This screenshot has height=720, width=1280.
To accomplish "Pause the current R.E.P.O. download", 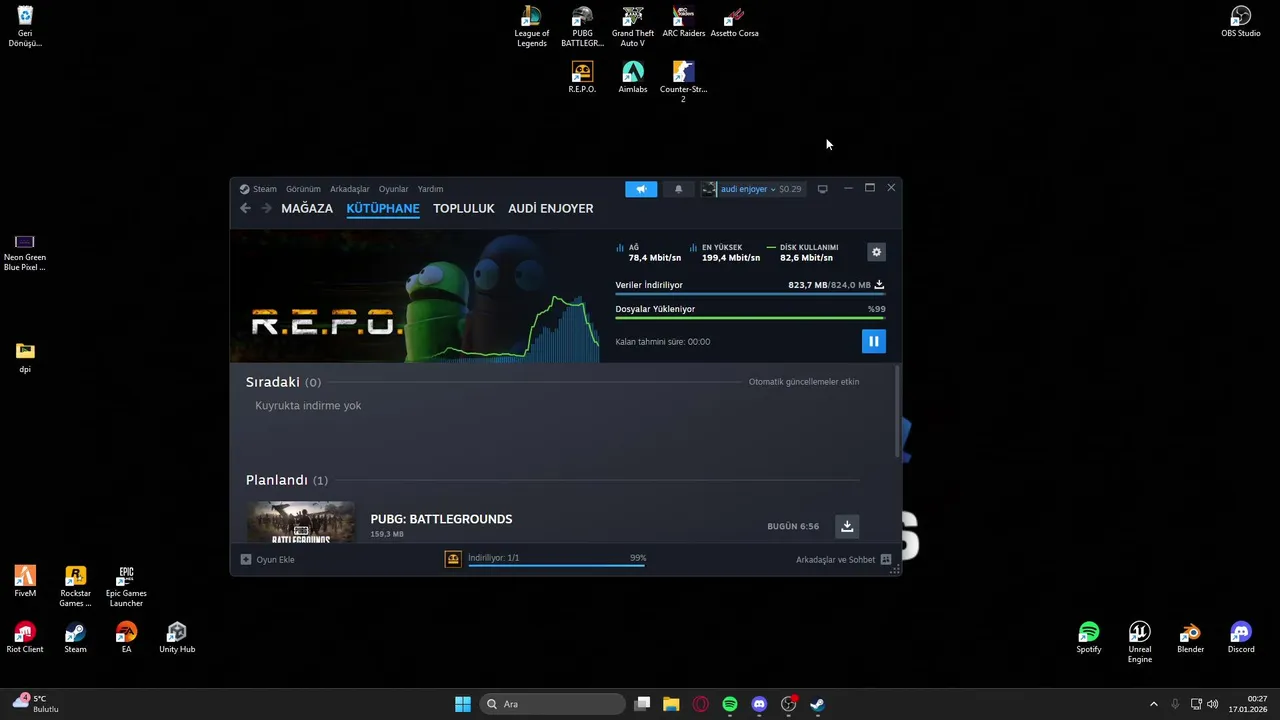I will (x=874, y=341).
